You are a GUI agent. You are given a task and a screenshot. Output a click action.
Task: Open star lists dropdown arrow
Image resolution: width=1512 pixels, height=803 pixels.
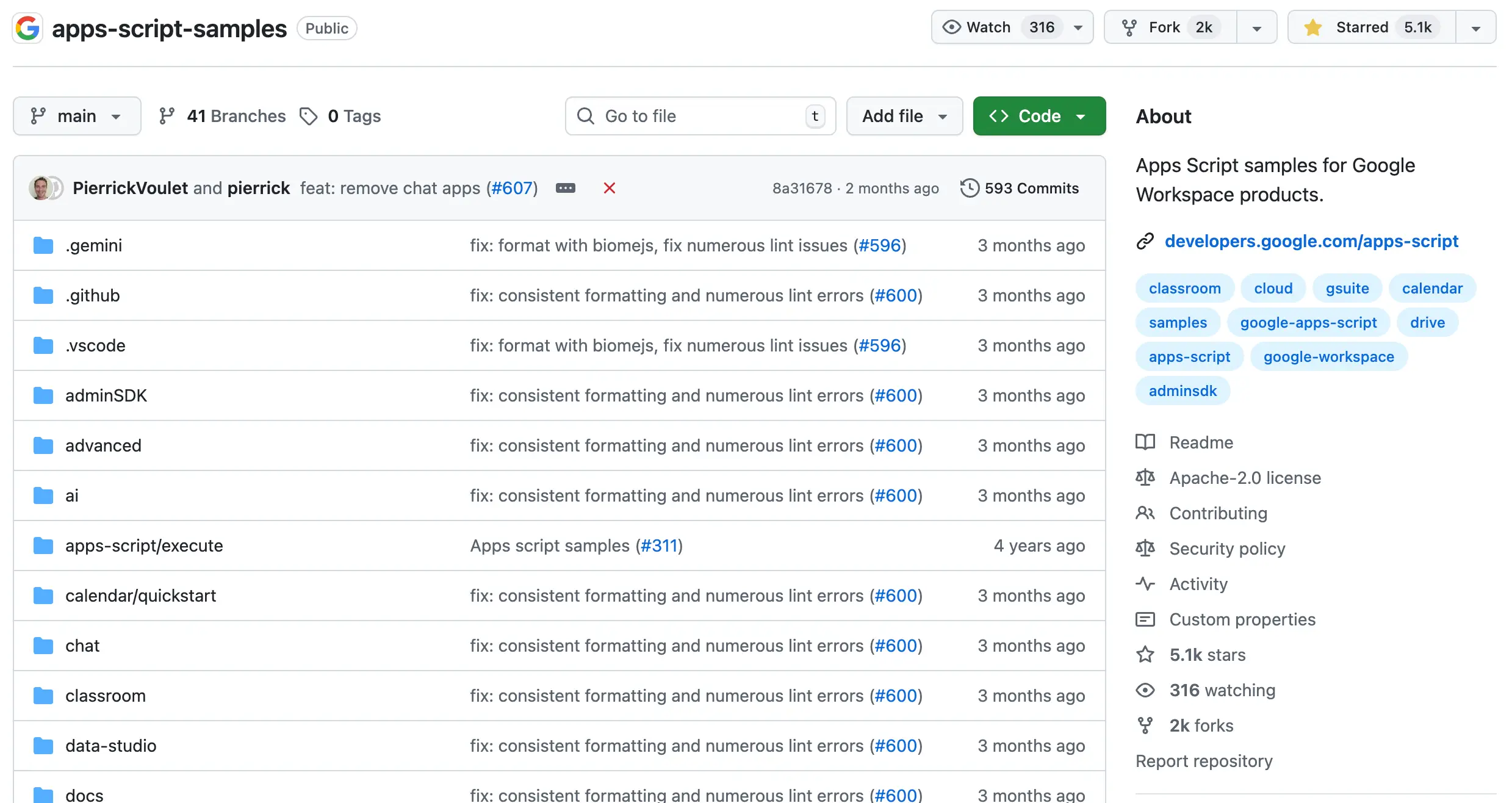point(1475,28)
